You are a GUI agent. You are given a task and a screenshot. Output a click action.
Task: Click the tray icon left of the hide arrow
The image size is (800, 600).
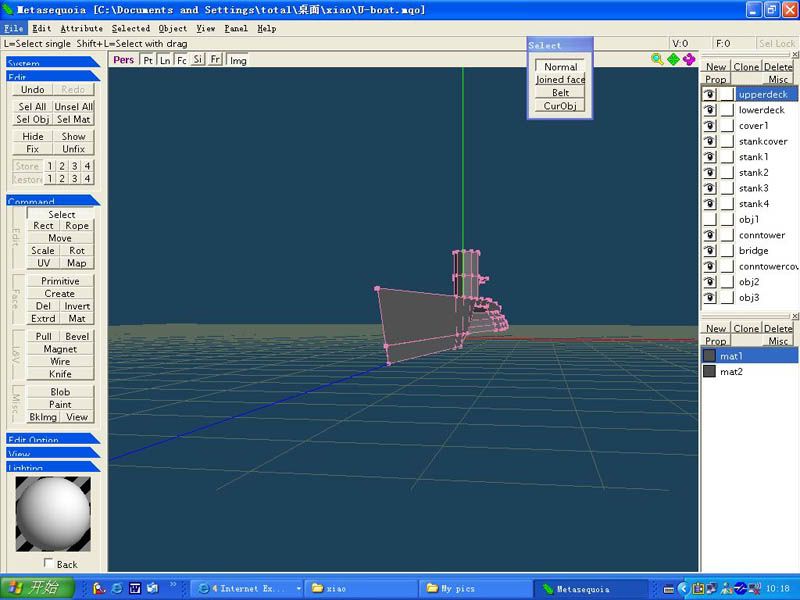669,589
